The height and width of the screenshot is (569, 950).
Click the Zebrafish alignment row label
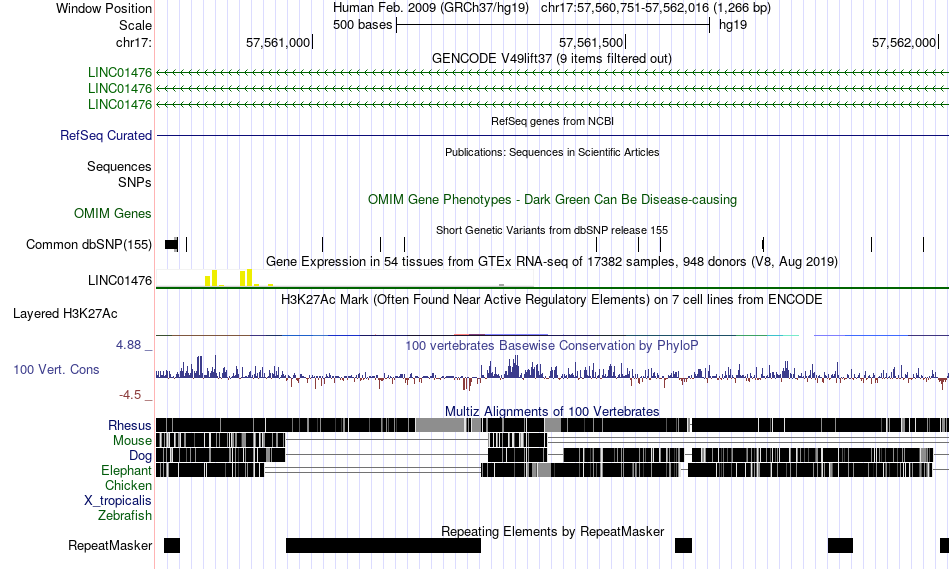(125, 516)
